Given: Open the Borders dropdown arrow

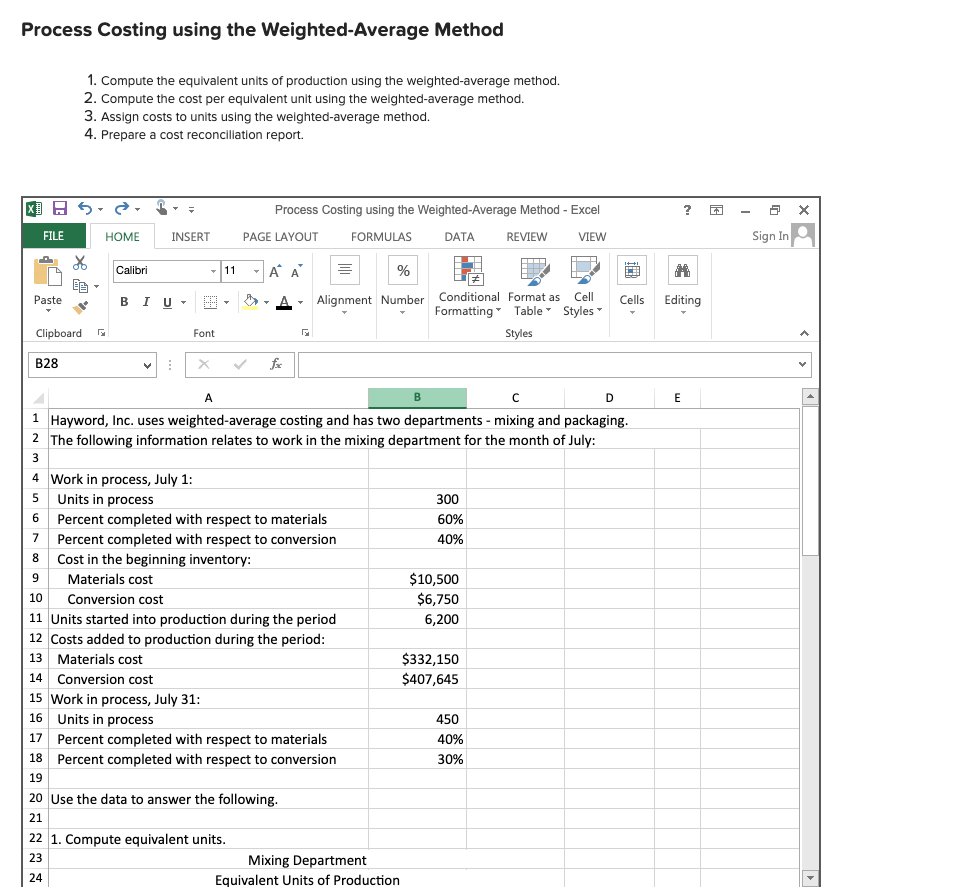Looking at the screenshot, I should coord(226,303).
